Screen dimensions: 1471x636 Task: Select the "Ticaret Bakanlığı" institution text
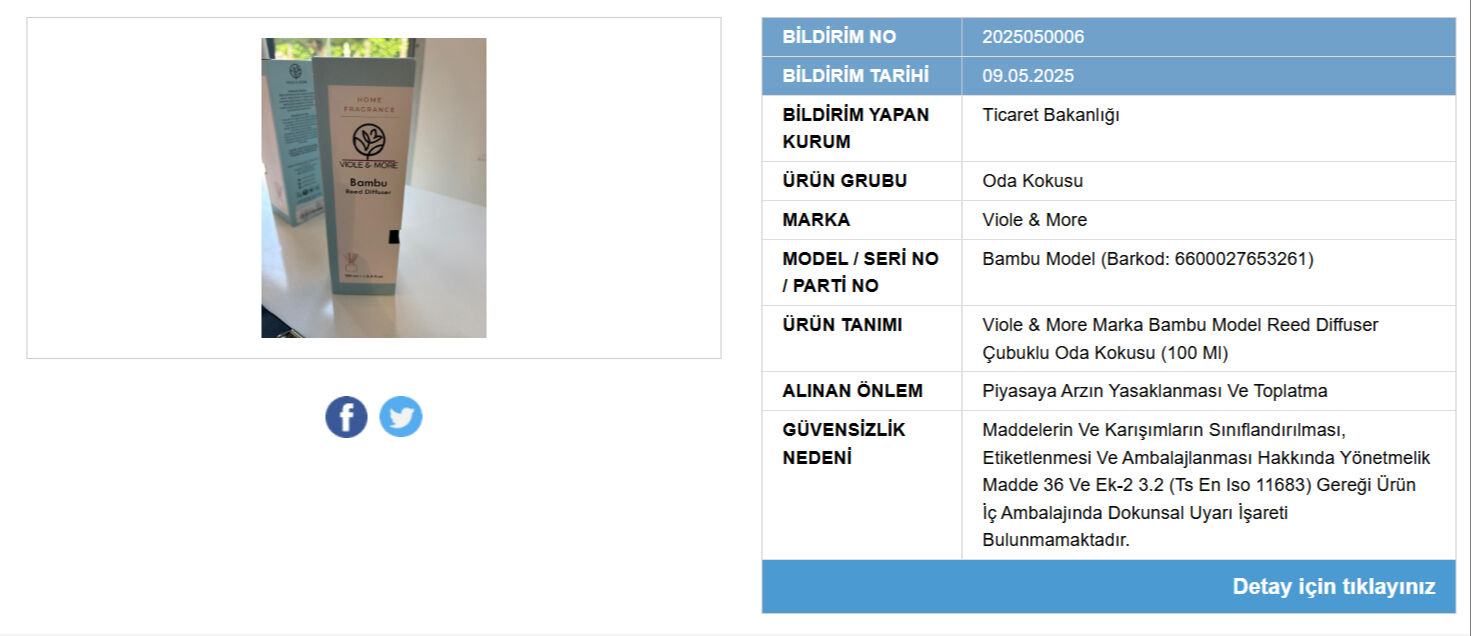coord(1051,115)
